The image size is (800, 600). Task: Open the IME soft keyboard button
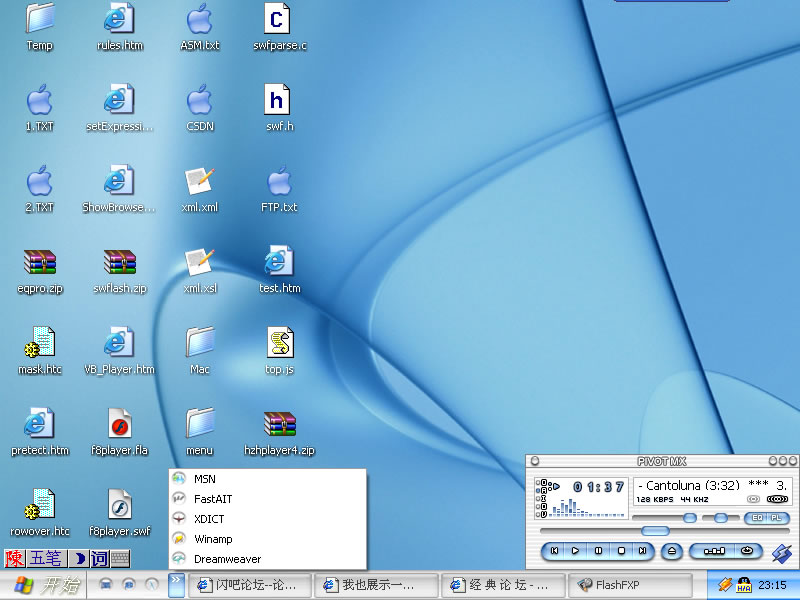tap(120, 559)
